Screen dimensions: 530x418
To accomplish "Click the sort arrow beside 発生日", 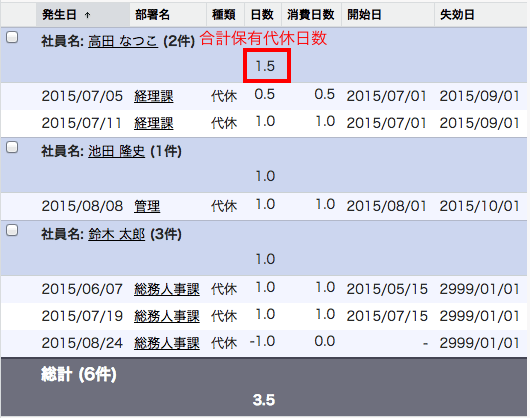I will coord(88,15).
